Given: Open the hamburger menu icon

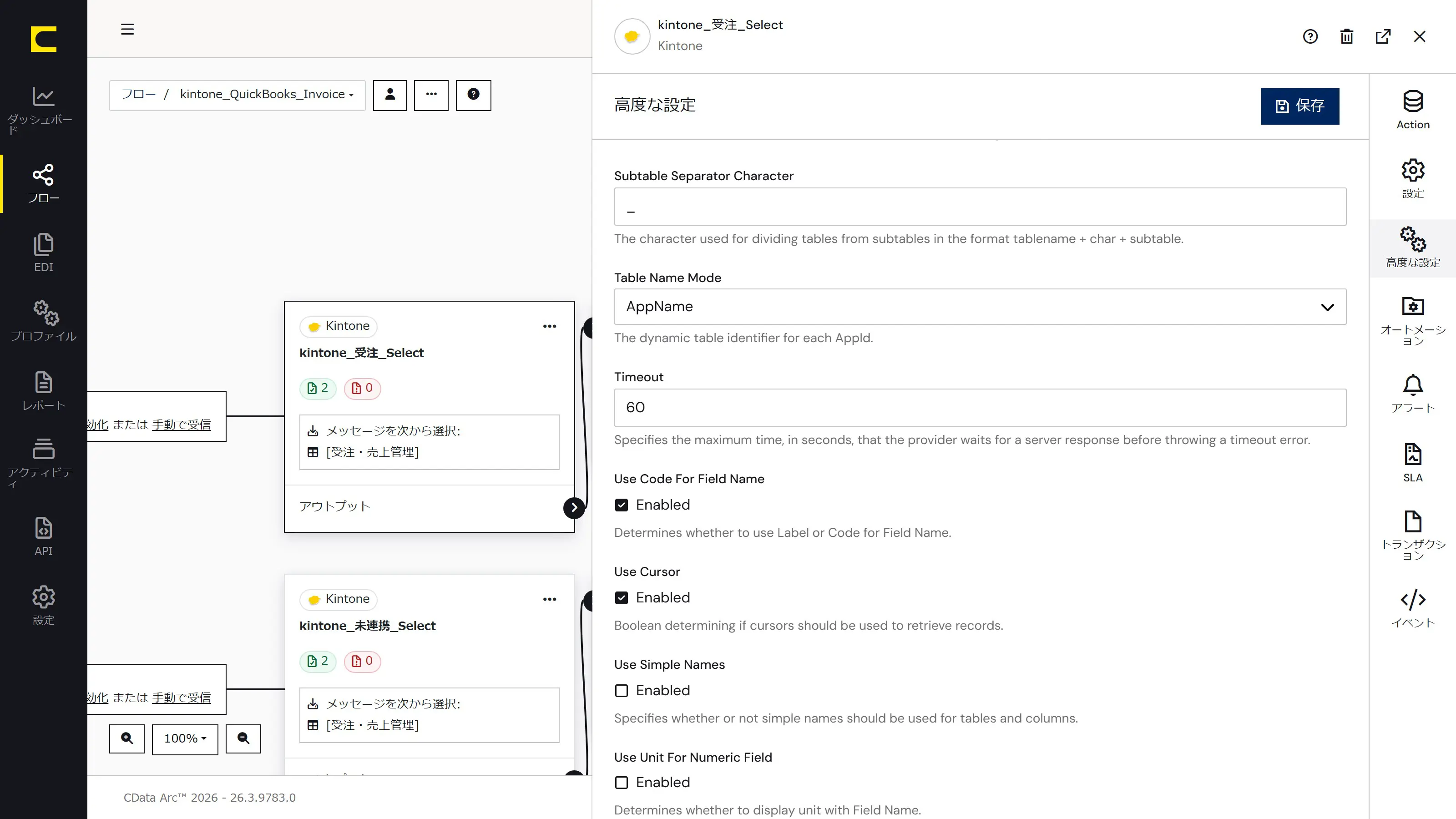Looking at the screenshot, I should [x=127, y=29].
